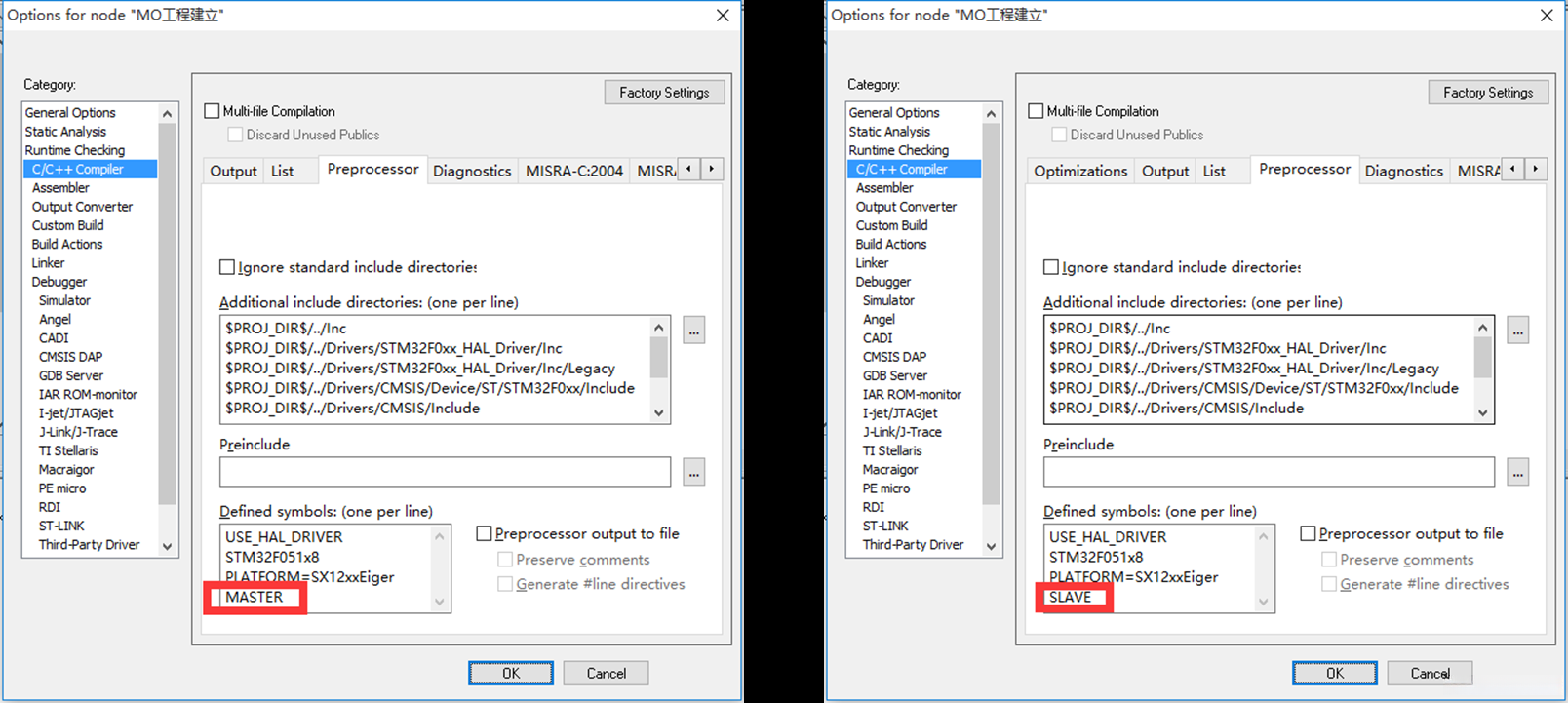Toggle Discard Unused Publics in left dialog
Image resolution: width=1568 pixels, height=703 pixels.
point(235,135)
